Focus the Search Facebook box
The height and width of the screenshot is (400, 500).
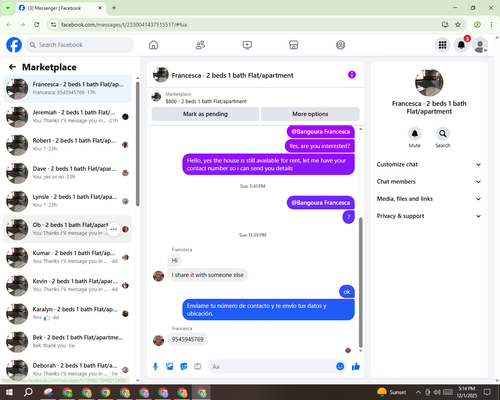click(x=80, y=45)
